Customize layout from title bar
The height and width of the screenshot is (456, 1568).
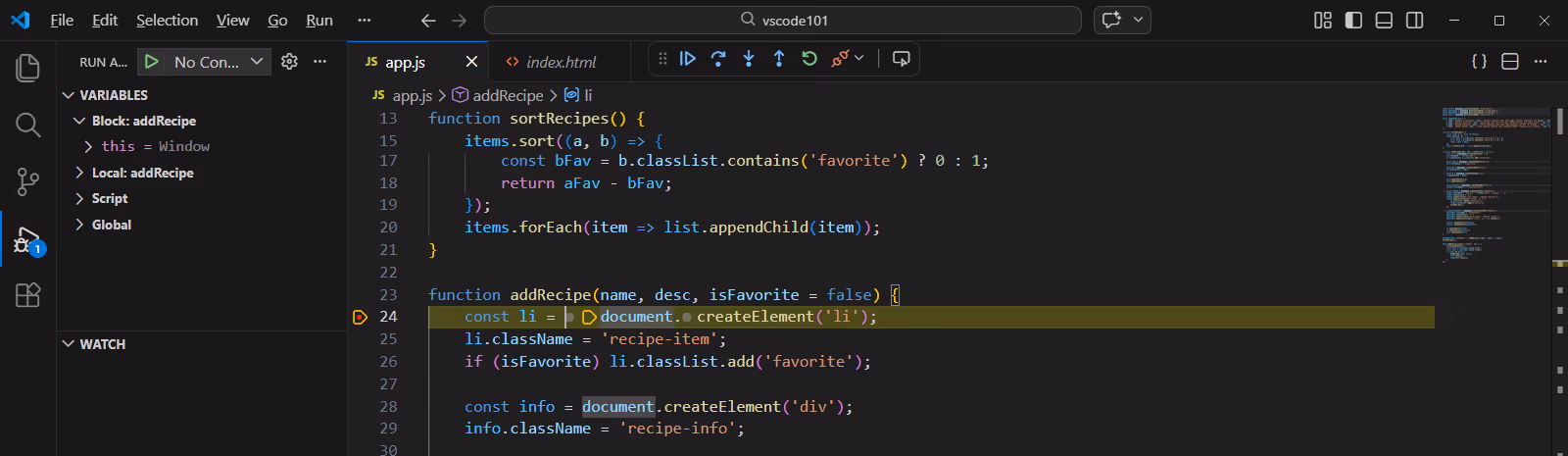1323,21
